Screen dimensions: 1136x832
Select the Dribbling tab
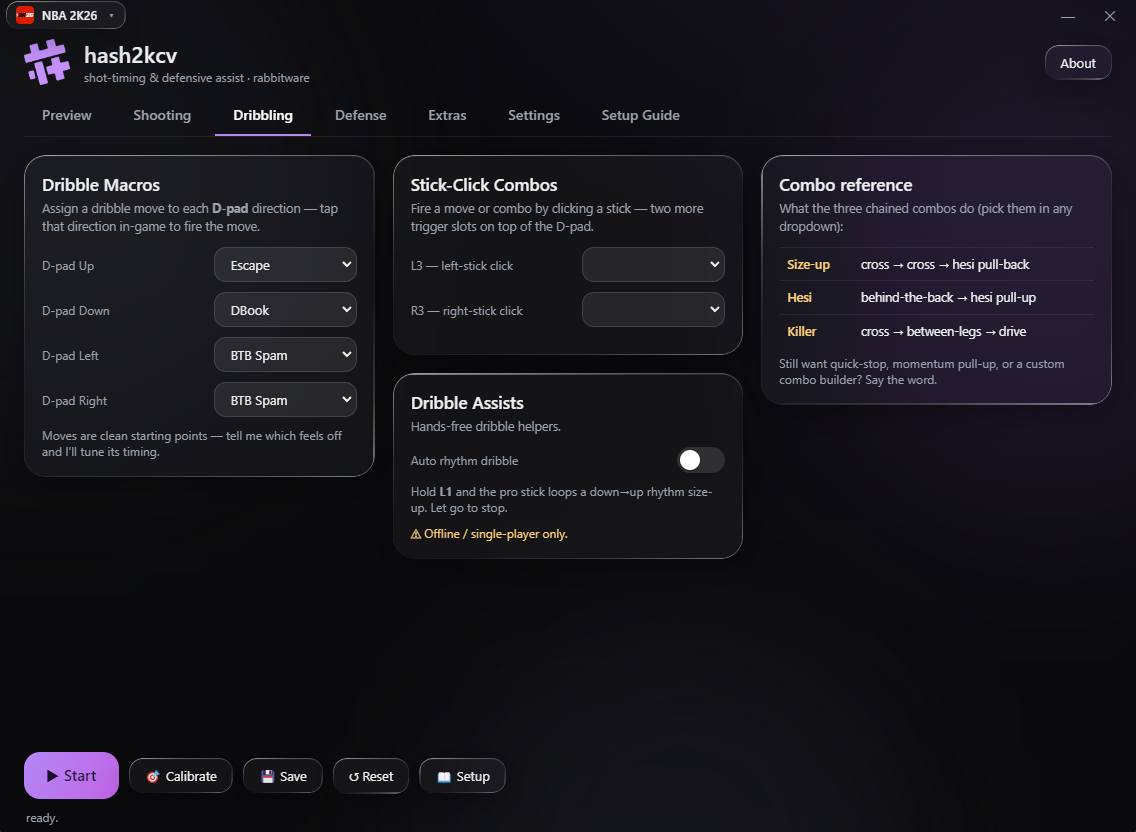(x=263, y=115)
